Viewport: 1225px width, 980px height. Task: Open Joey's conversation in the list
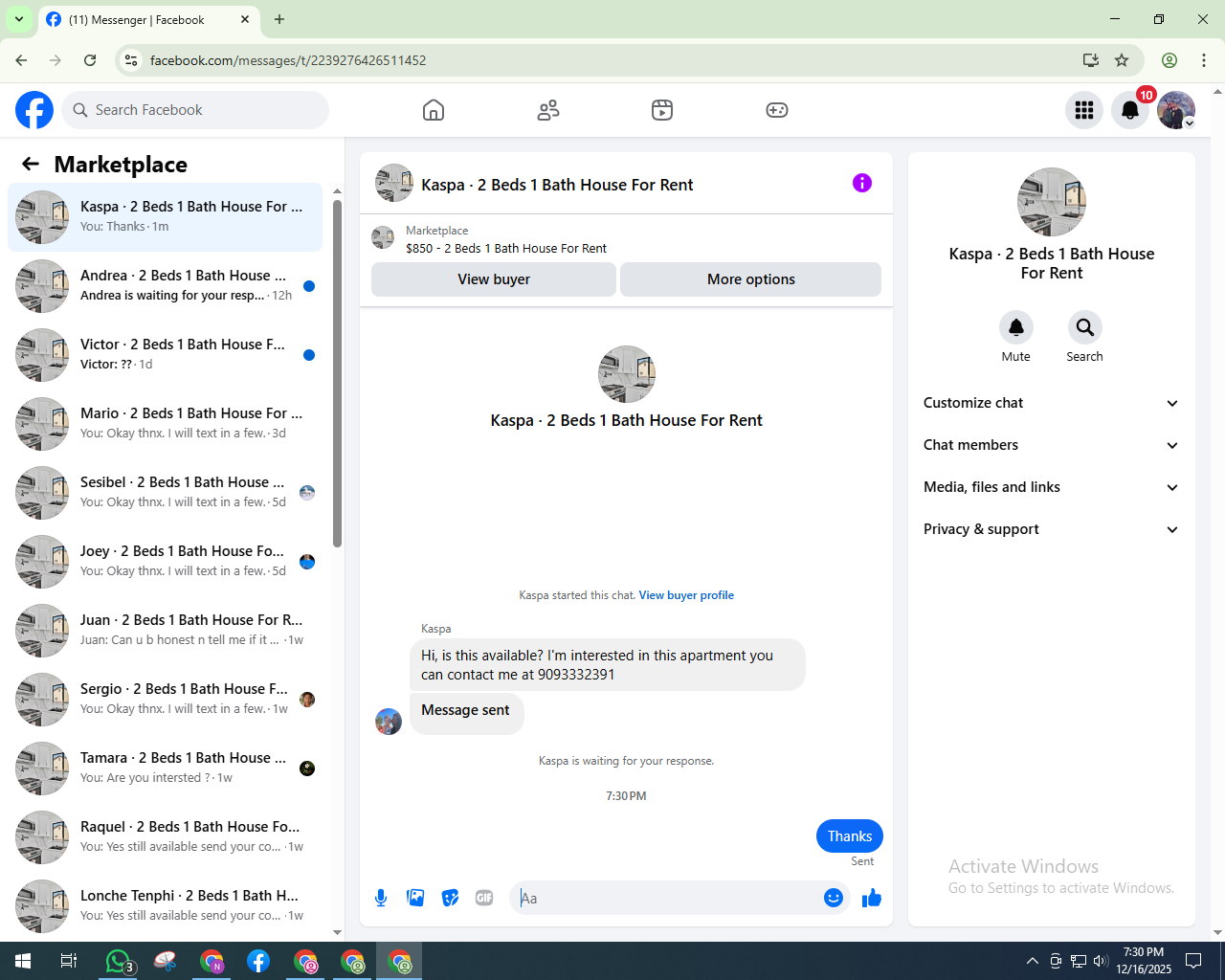coord(166,562)
